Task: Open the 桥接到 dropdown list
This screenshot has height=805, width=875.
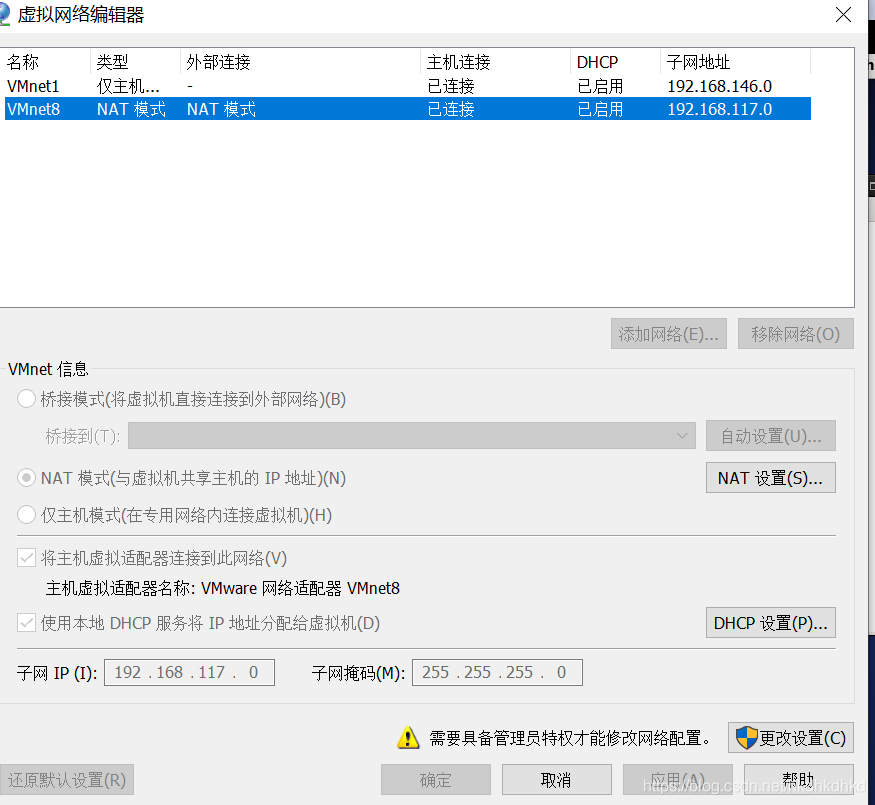Action: [x=412, y=436]
